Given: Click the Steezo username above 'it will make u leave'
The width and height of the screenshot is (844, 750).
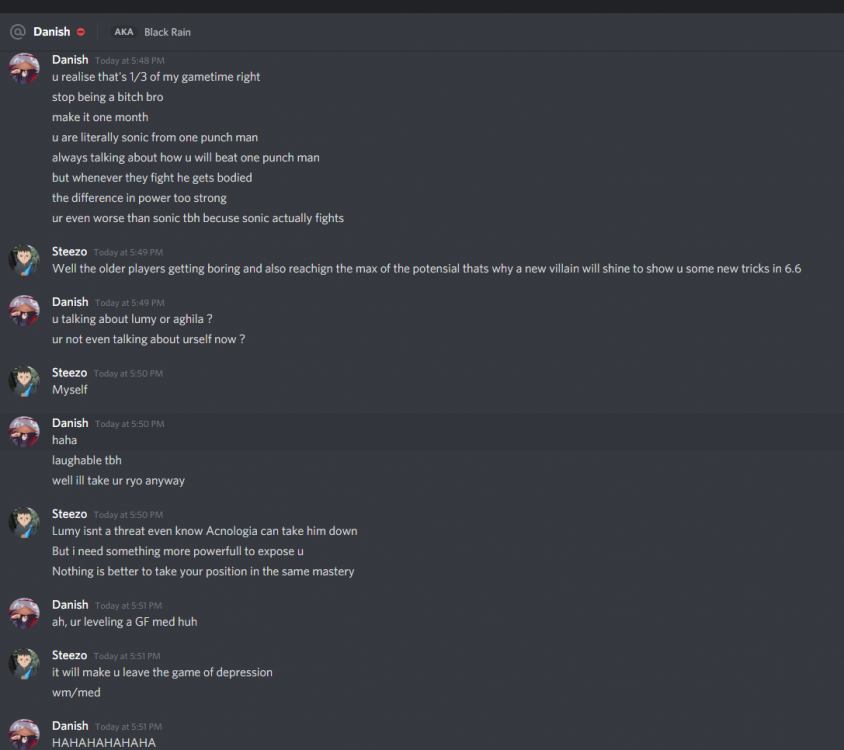Looking at the screenshot, I should 70,655.
